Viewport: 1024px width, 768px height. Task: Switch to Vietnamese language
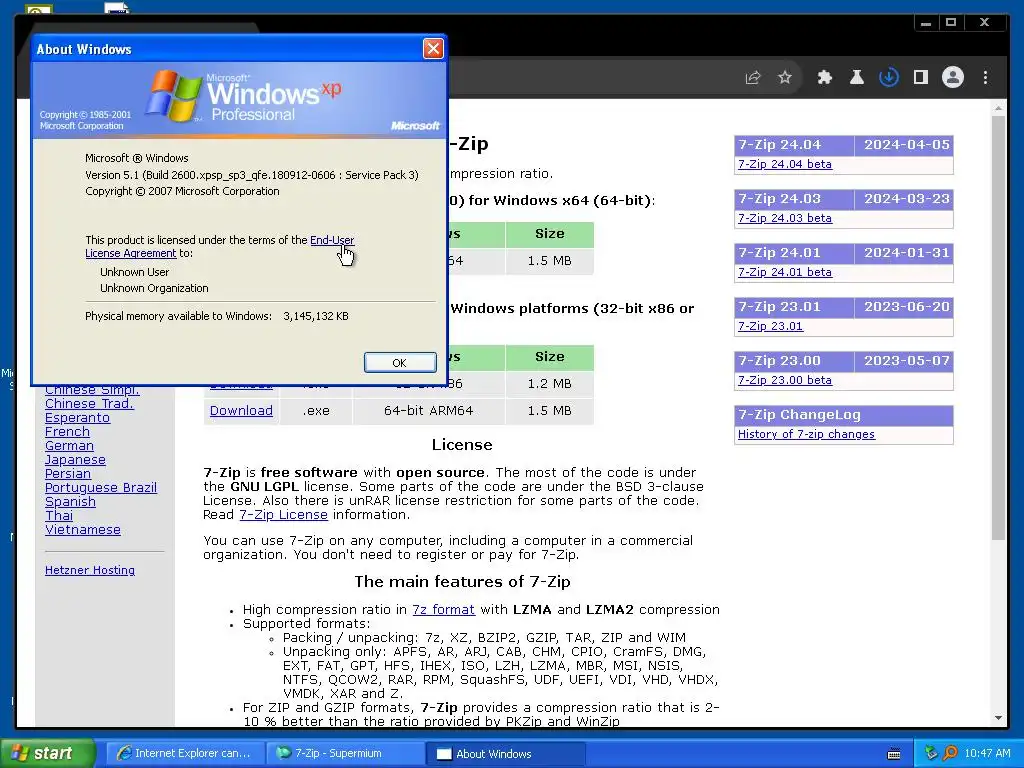tap(83, 530)
